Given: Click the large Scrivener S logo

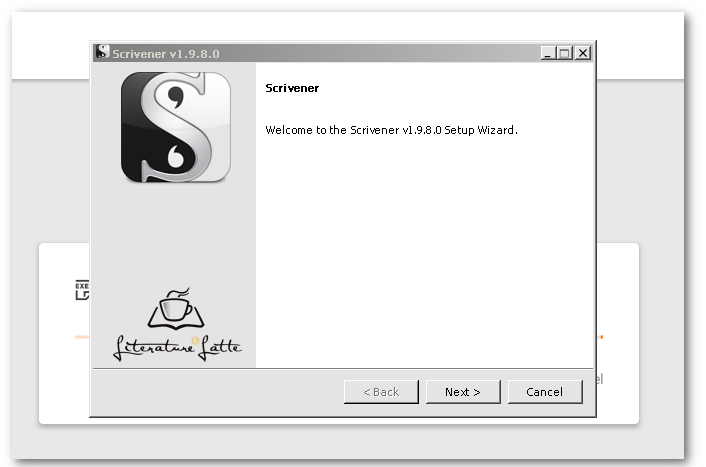Looking at the screenshot, I should click(x=176, y=127).
